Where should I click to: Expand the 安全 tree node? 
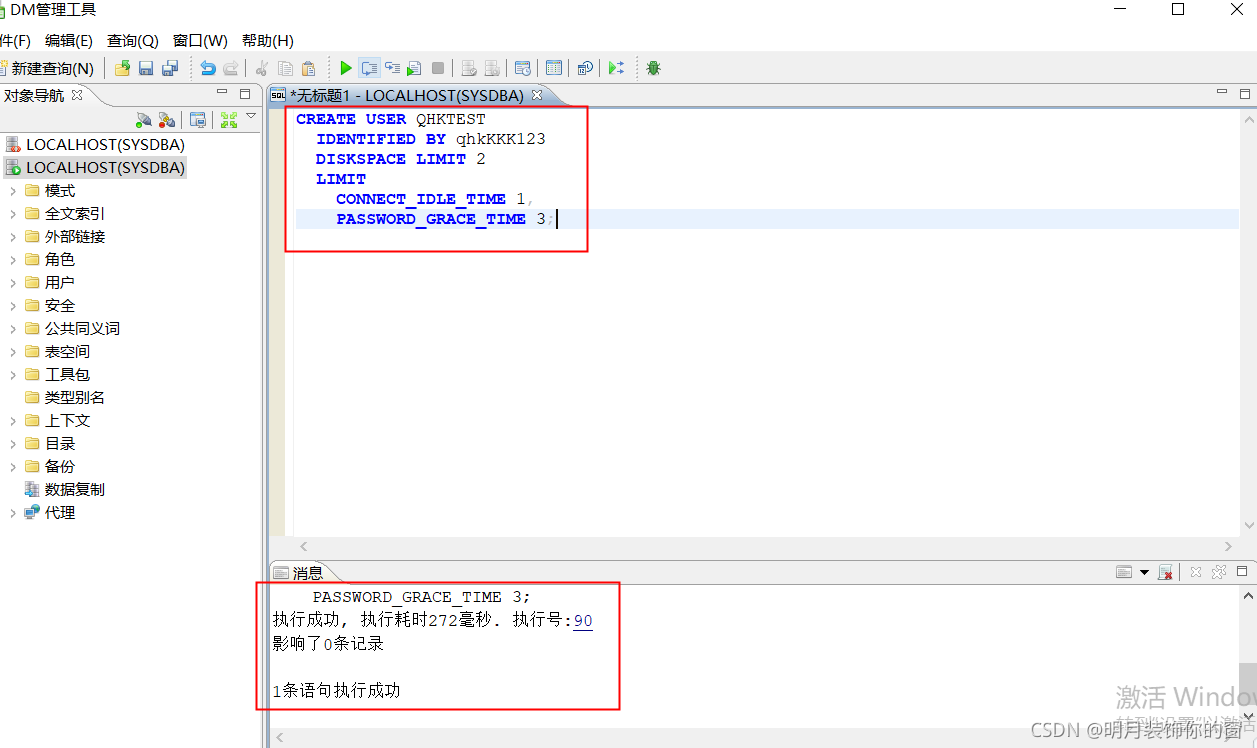pyautogui.click(x=12, y=305)
